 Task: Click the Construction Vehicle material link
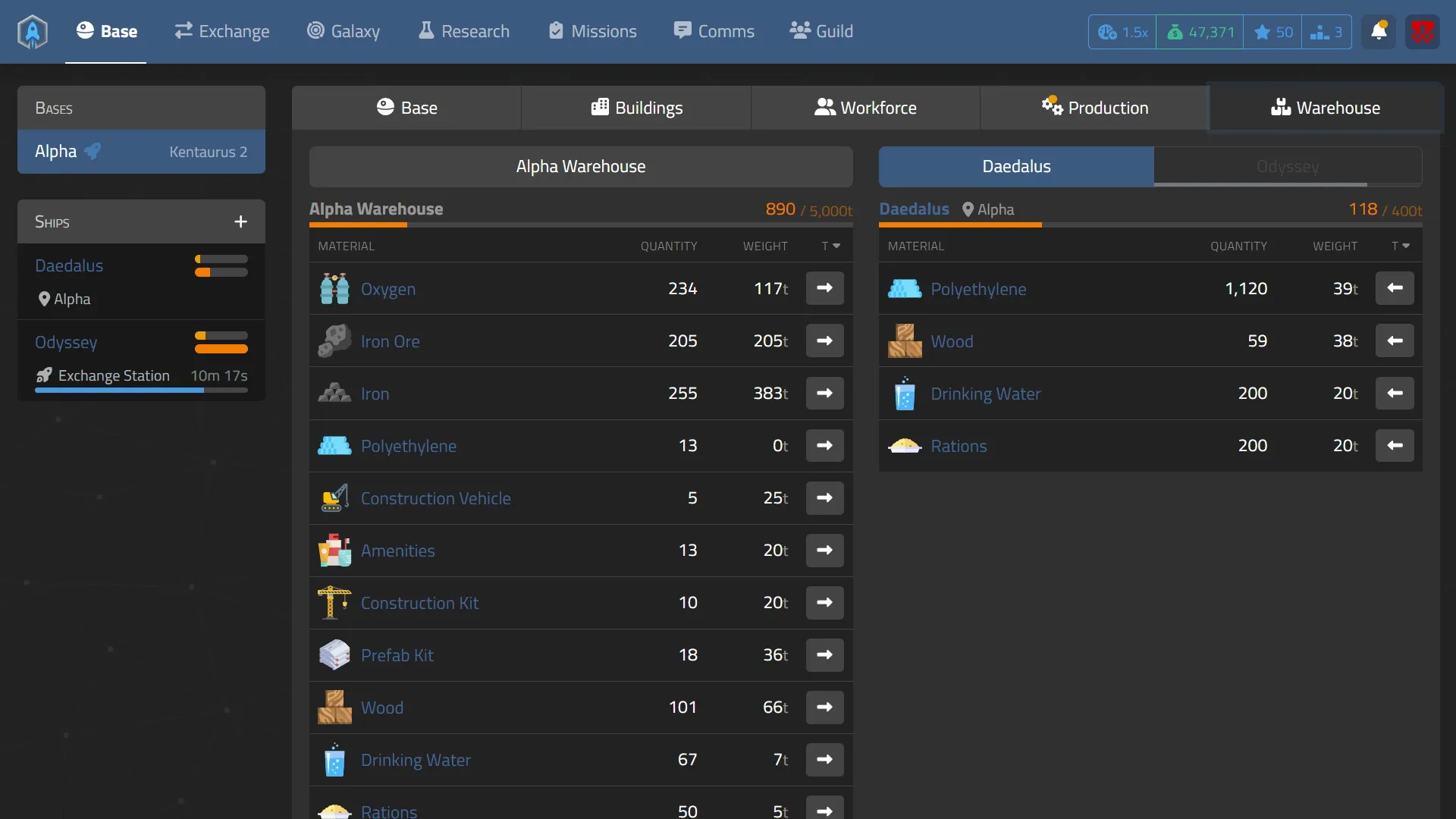pyautogui.click(x=435, y=498)
